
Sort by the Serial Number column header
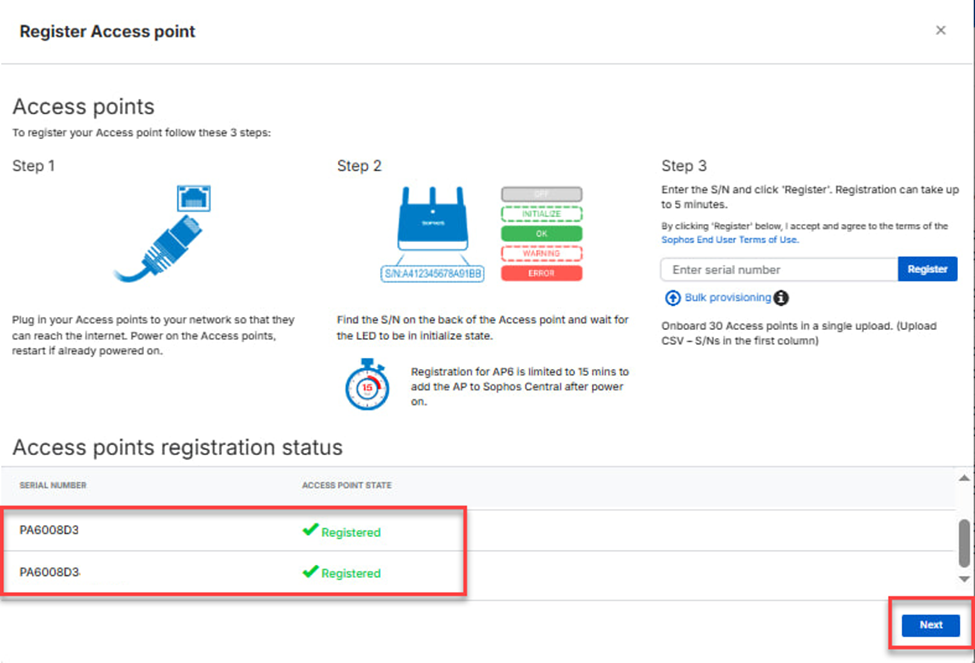pos(53,486)
